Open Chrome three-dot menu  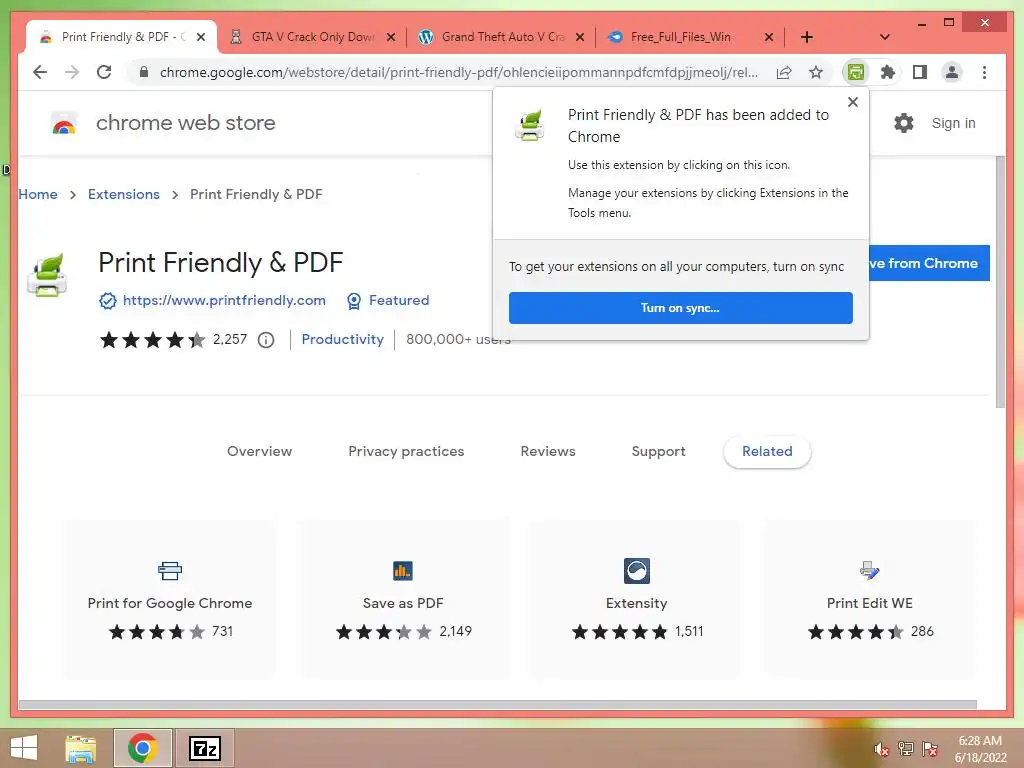[x=984, y=72]
